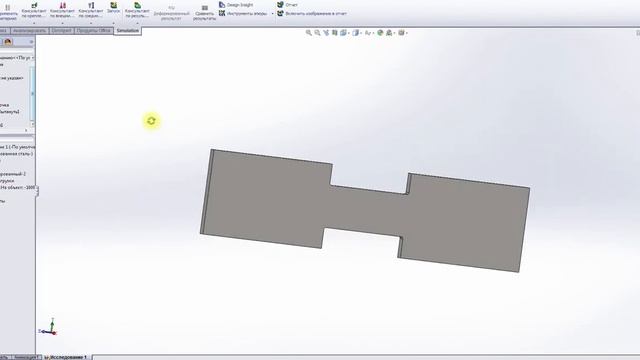Screen dimensions: 640x360
Task: Click the vertical scrollbar in left panel
Action: pos(33,94)
